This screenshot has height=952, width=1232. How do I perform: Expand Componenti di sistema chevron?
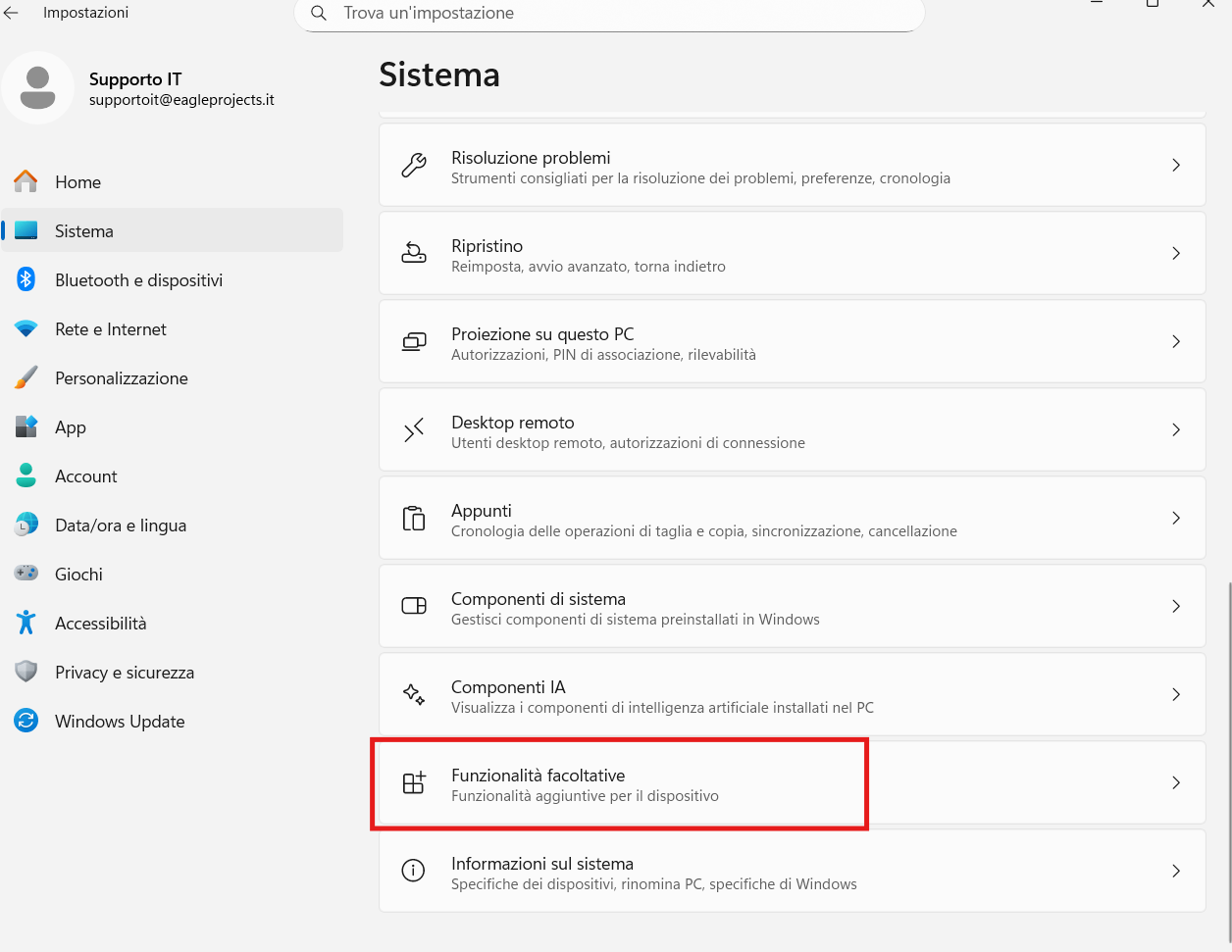coord(1176,607)
